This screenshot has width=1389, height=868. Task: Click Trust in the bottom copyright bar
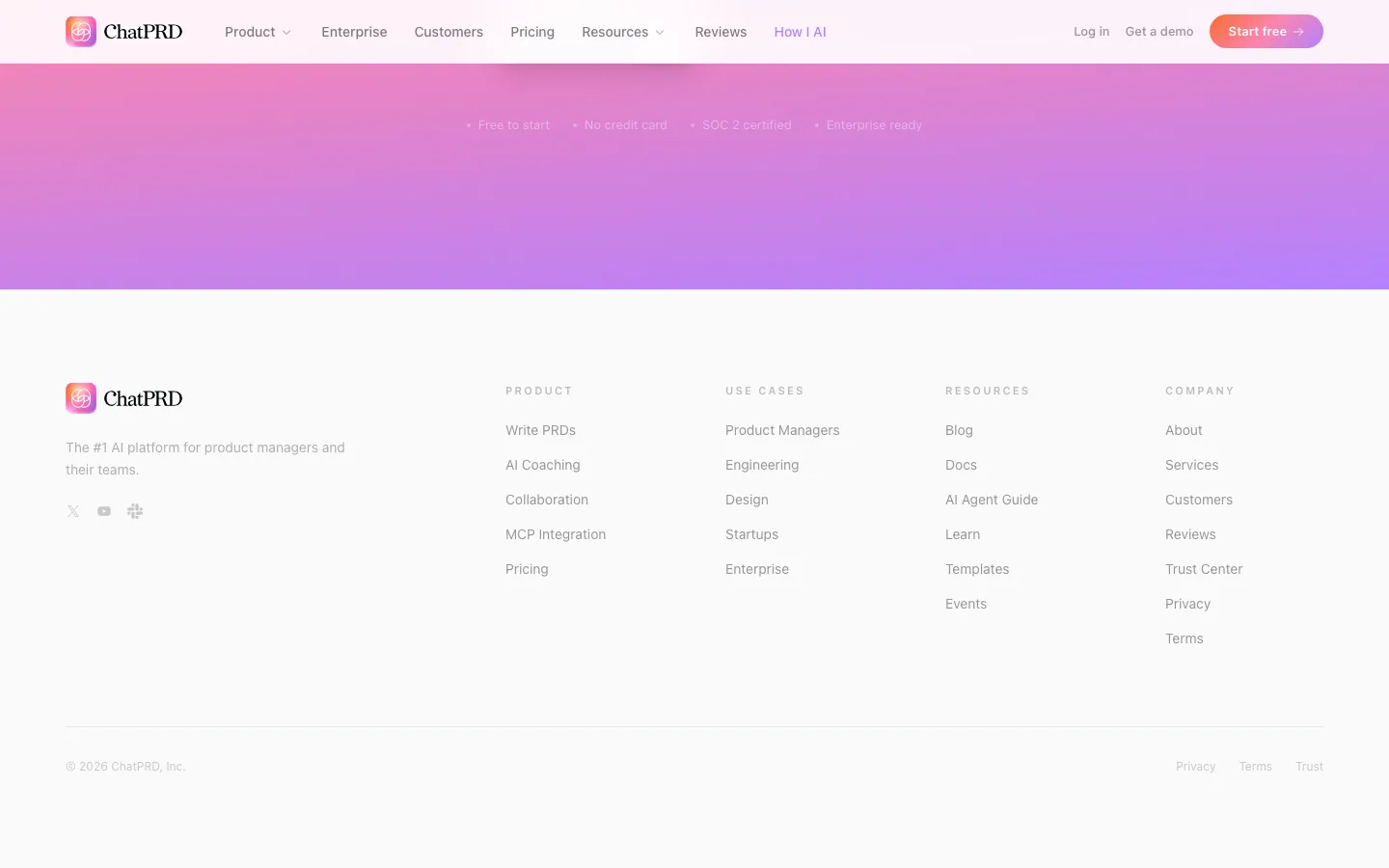coord(1309,767)
